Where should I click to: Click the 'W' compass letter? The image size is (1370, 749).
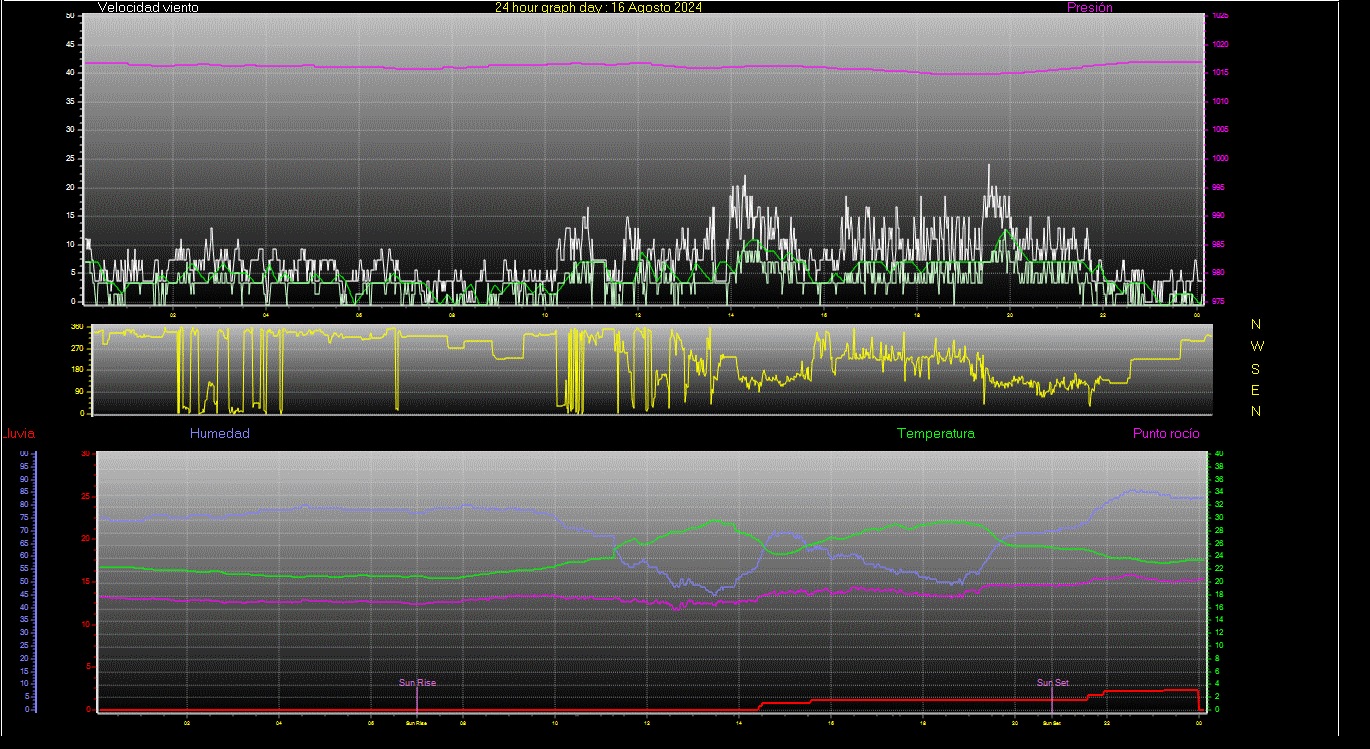(1257, 346)
